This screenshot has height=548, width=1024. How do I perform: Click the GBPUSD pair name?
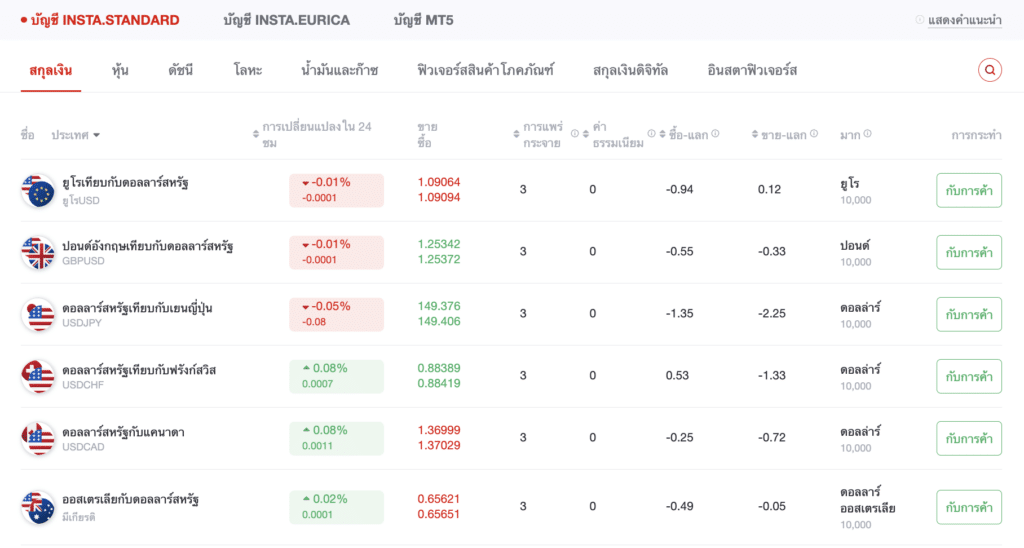147,246
